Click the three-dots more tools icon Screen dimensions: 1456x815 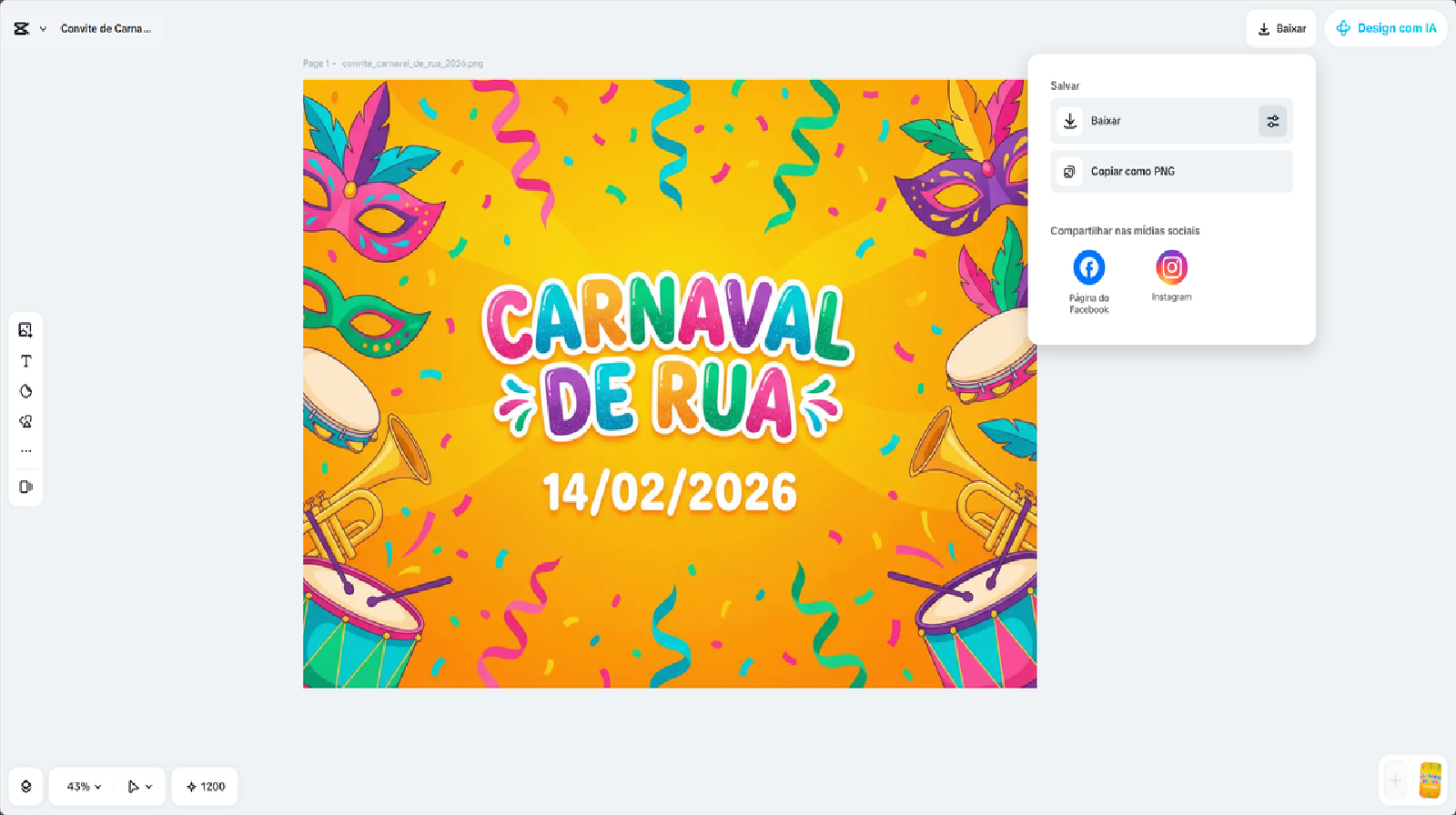pos(25,451)
